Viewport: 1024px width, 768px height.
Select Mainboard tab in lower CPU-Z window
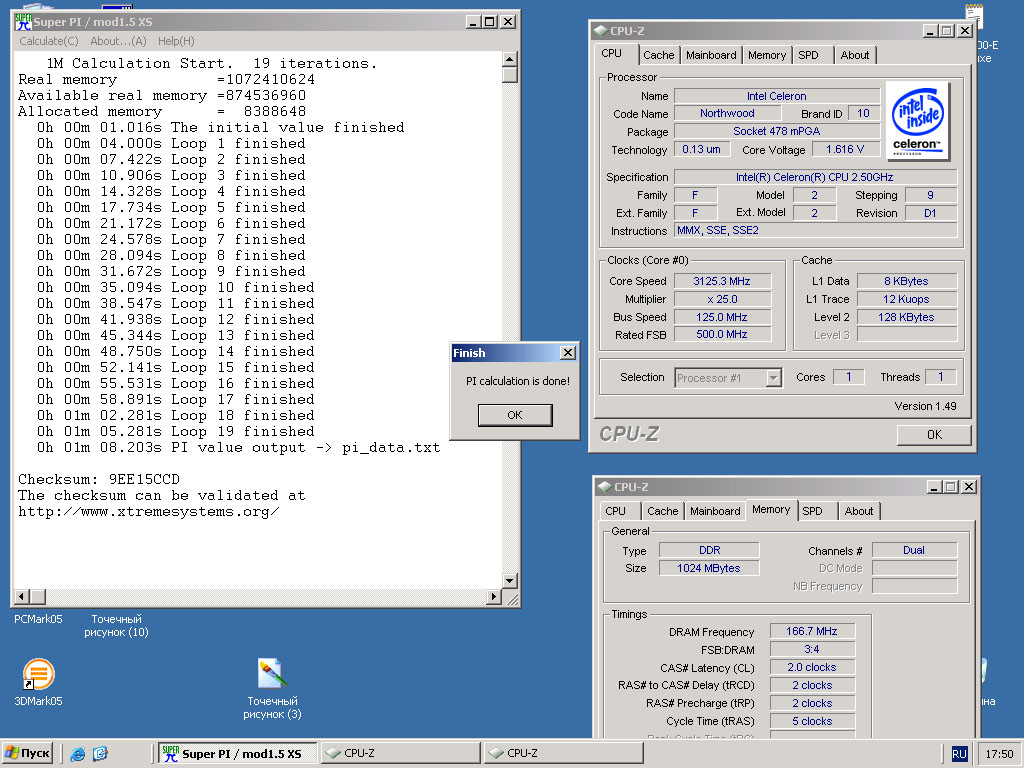715,511
